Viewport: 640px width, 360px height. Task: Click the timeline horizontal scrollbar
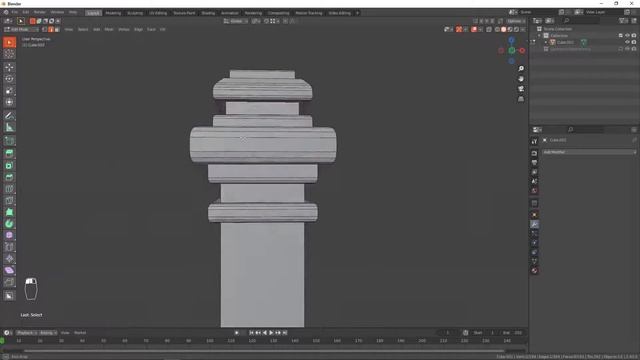coord(264,351)
